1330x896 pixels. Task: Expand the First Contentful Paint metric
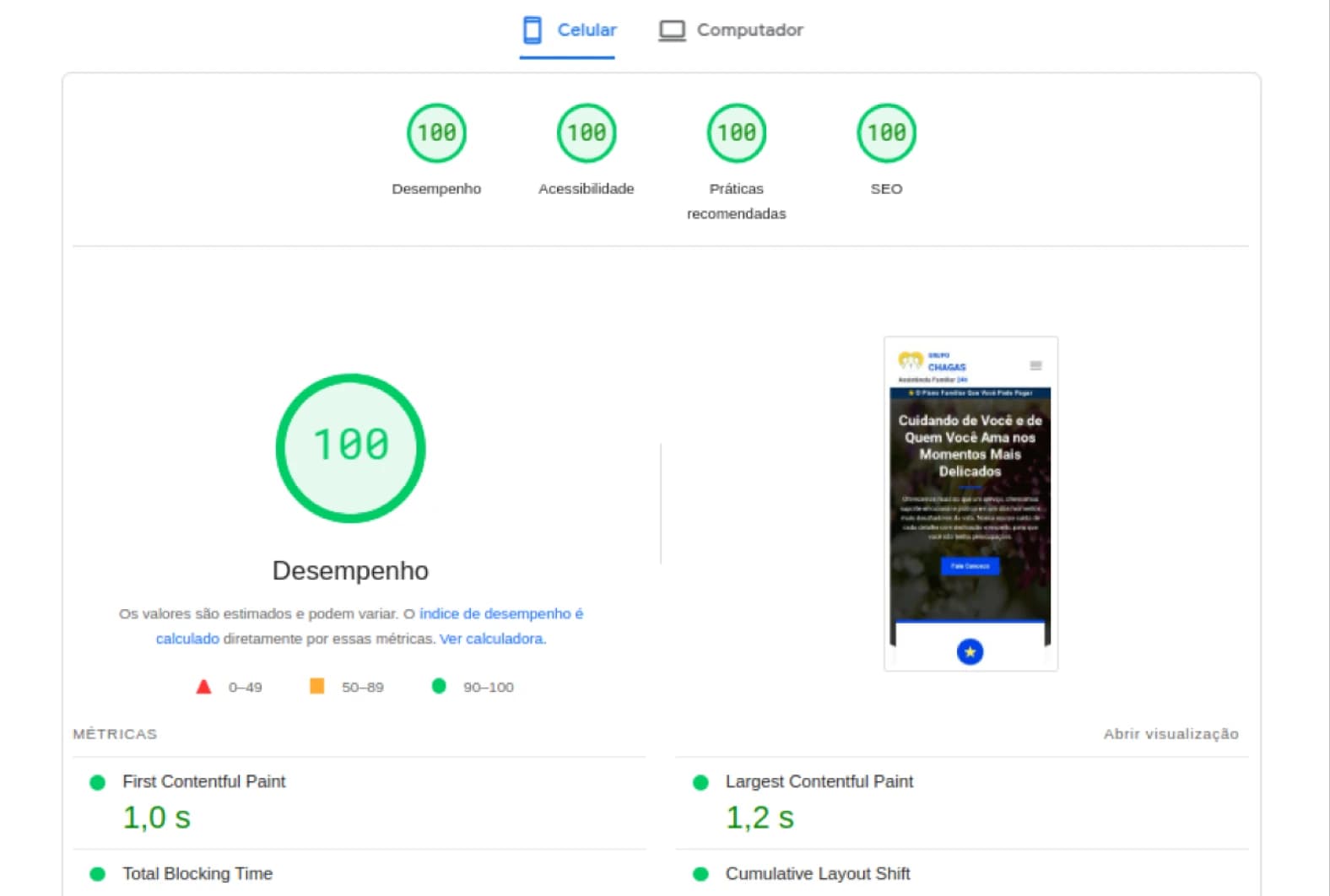point(203,782)
